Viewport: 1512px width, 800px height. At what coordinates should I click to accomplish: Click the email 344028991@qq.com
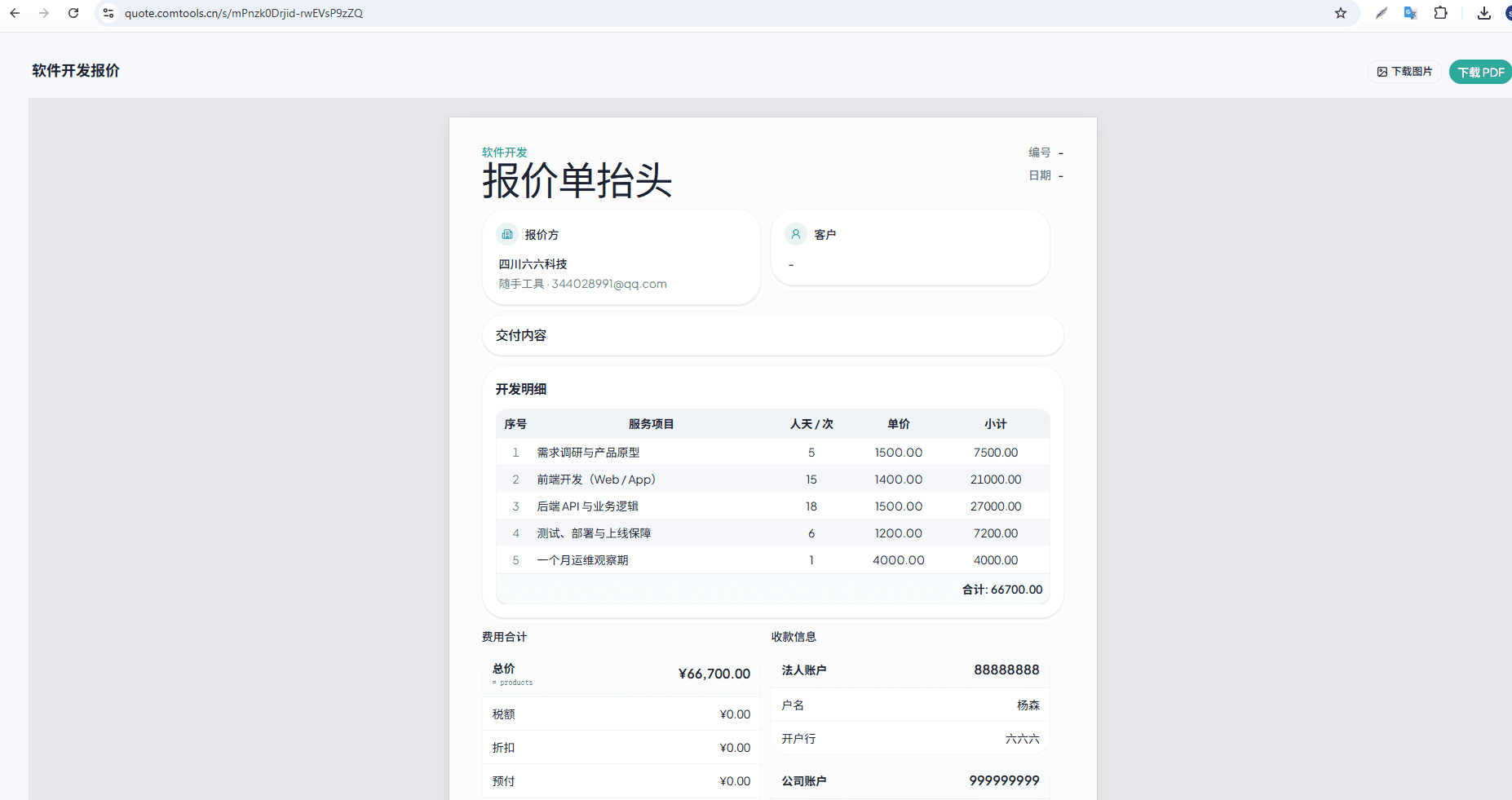[x=609, y=284]
